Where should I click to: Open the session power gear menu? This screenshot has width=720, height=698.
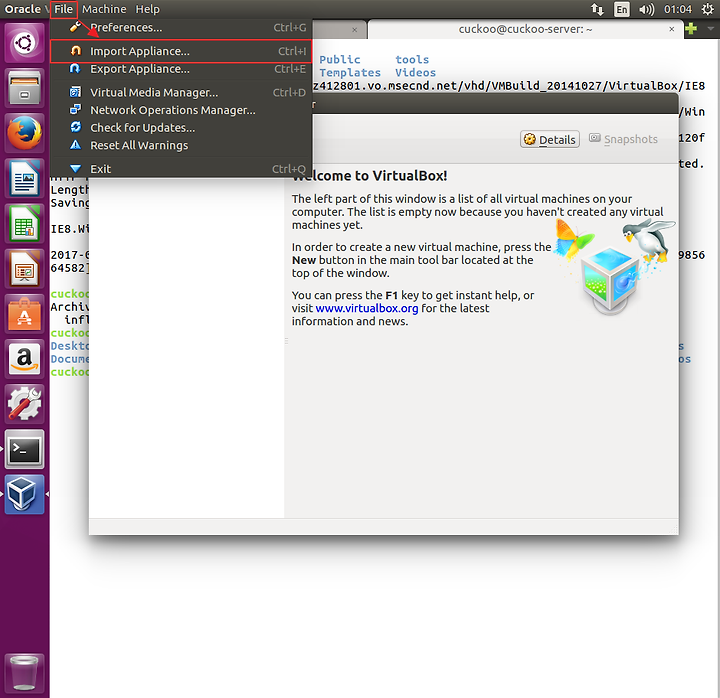point(708,9)
